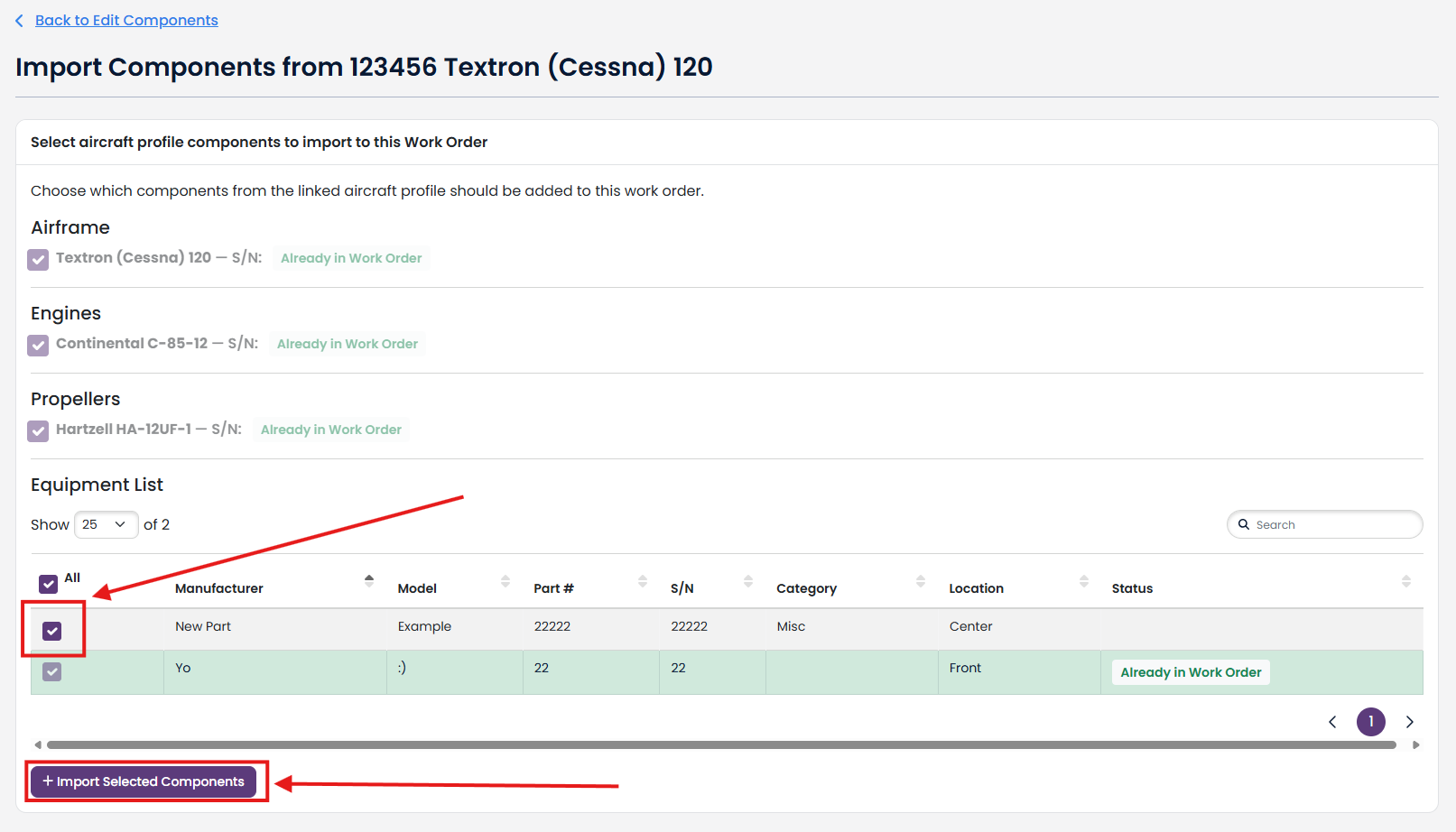Sort by S/N column arrows

(x=748, y=581)
